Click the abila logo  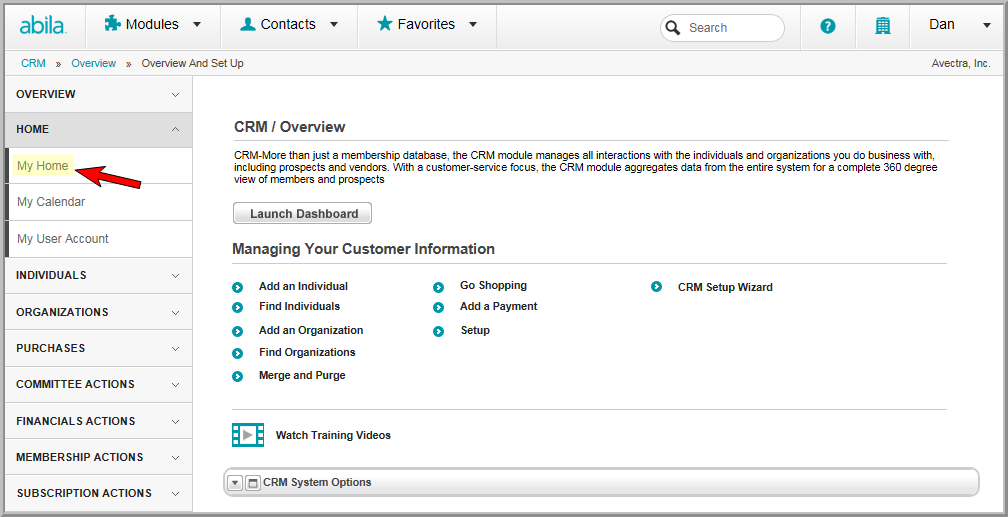click(x=42, y=26)
